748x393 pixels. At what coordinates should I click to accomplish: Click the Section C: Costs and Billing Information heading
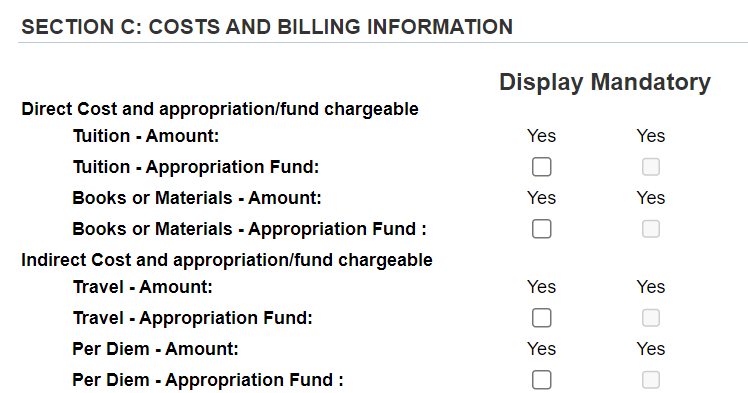267,27
